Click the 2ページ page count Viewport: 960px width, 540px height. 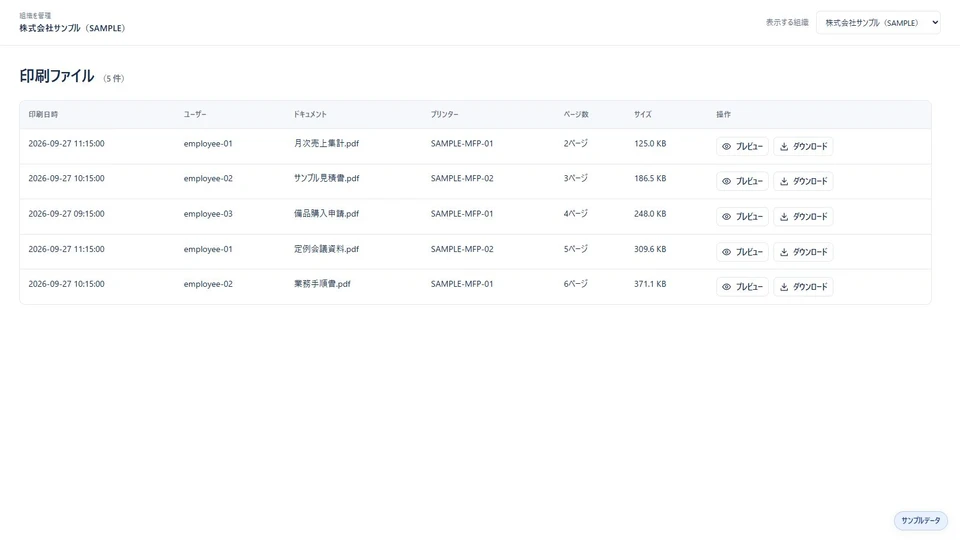point(576,143)
